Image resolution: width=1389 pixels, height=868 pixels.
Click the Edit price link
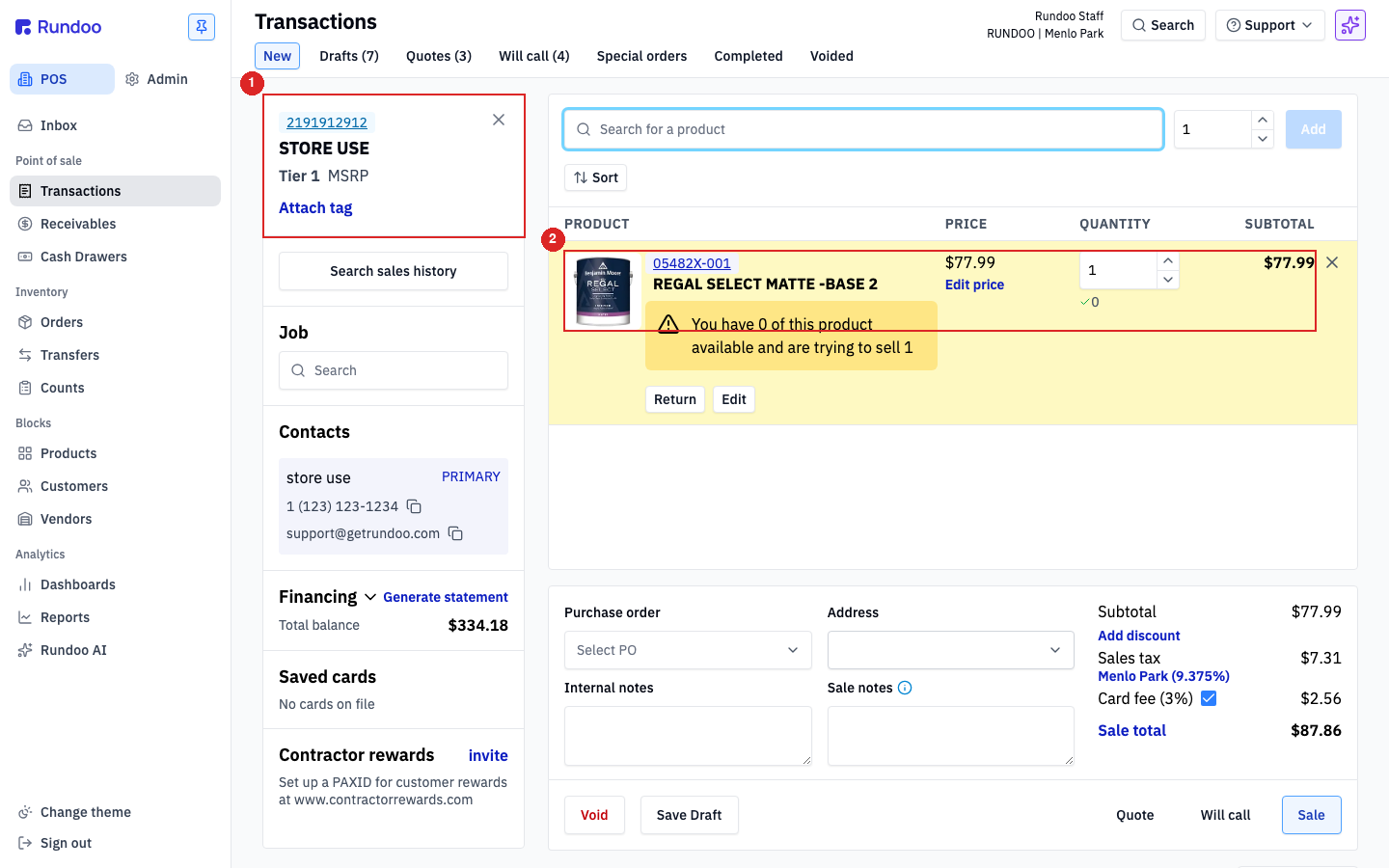tap(974, 285)
